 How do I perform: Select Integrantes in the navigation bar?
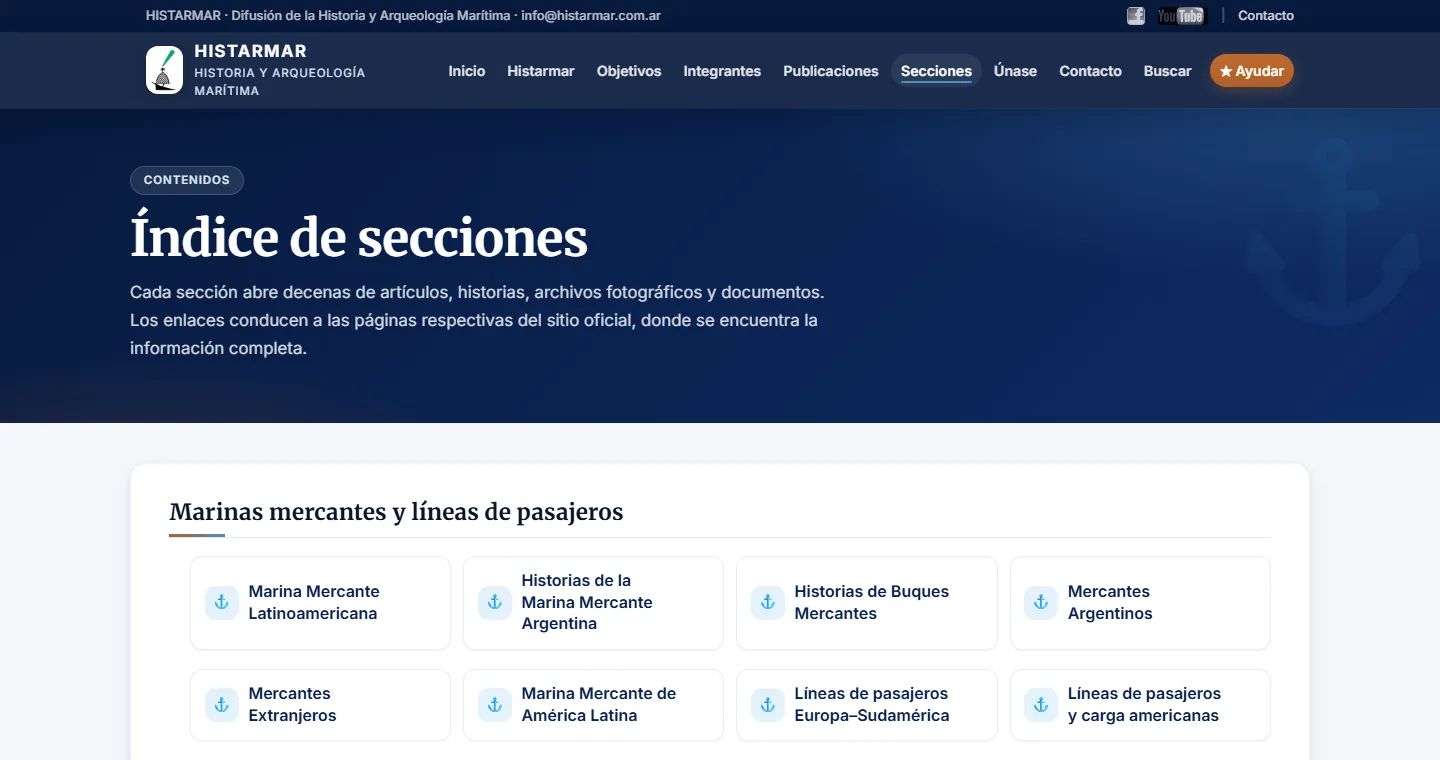[x=722, y=71]
